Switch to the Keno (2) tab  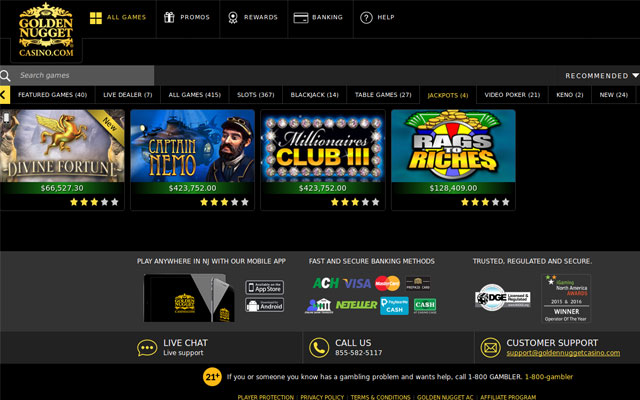(x=570, y=95)
